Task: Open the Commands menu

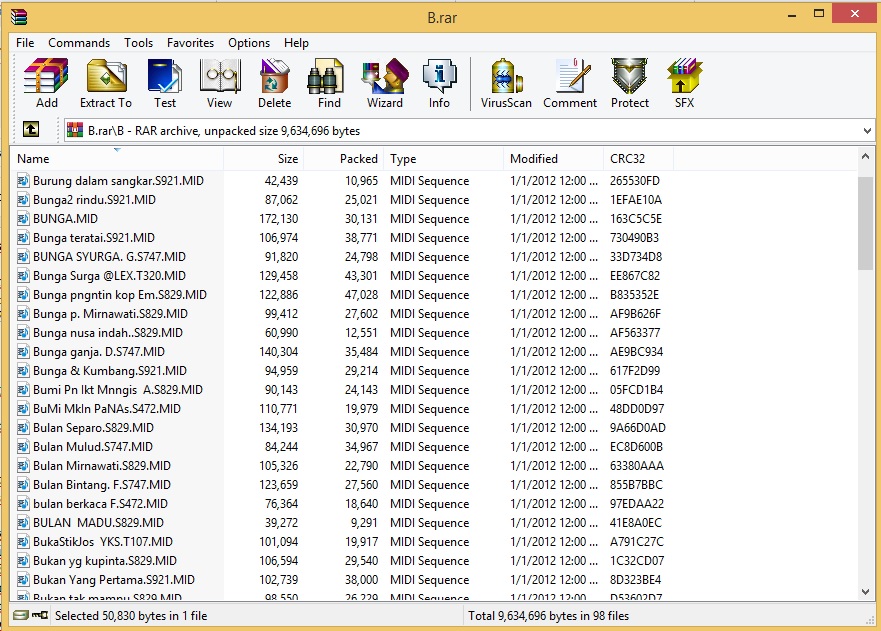Action: (x=79, y=43)
